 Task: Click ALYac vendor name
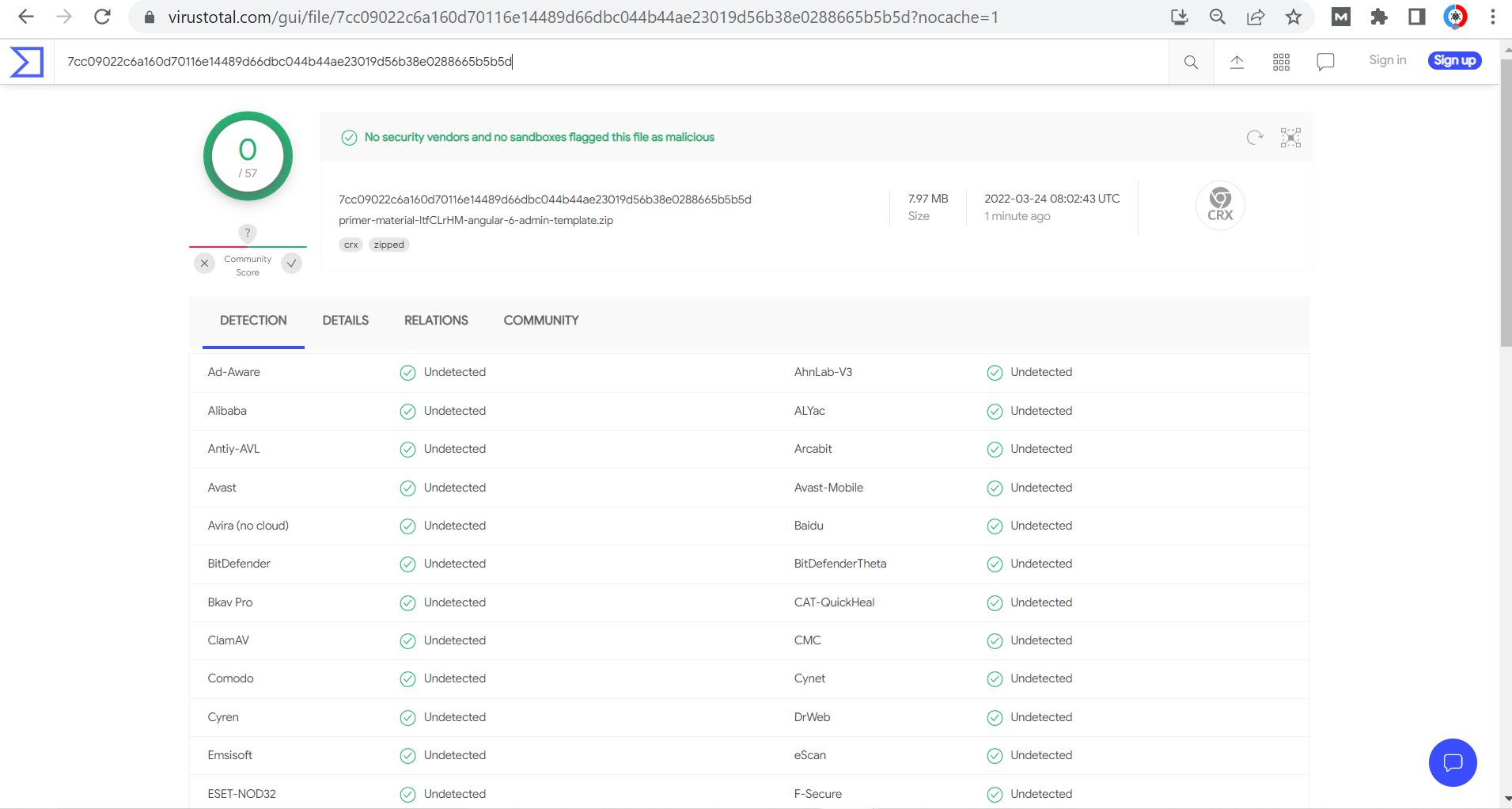pyautogui.click(x=809, y=411)
